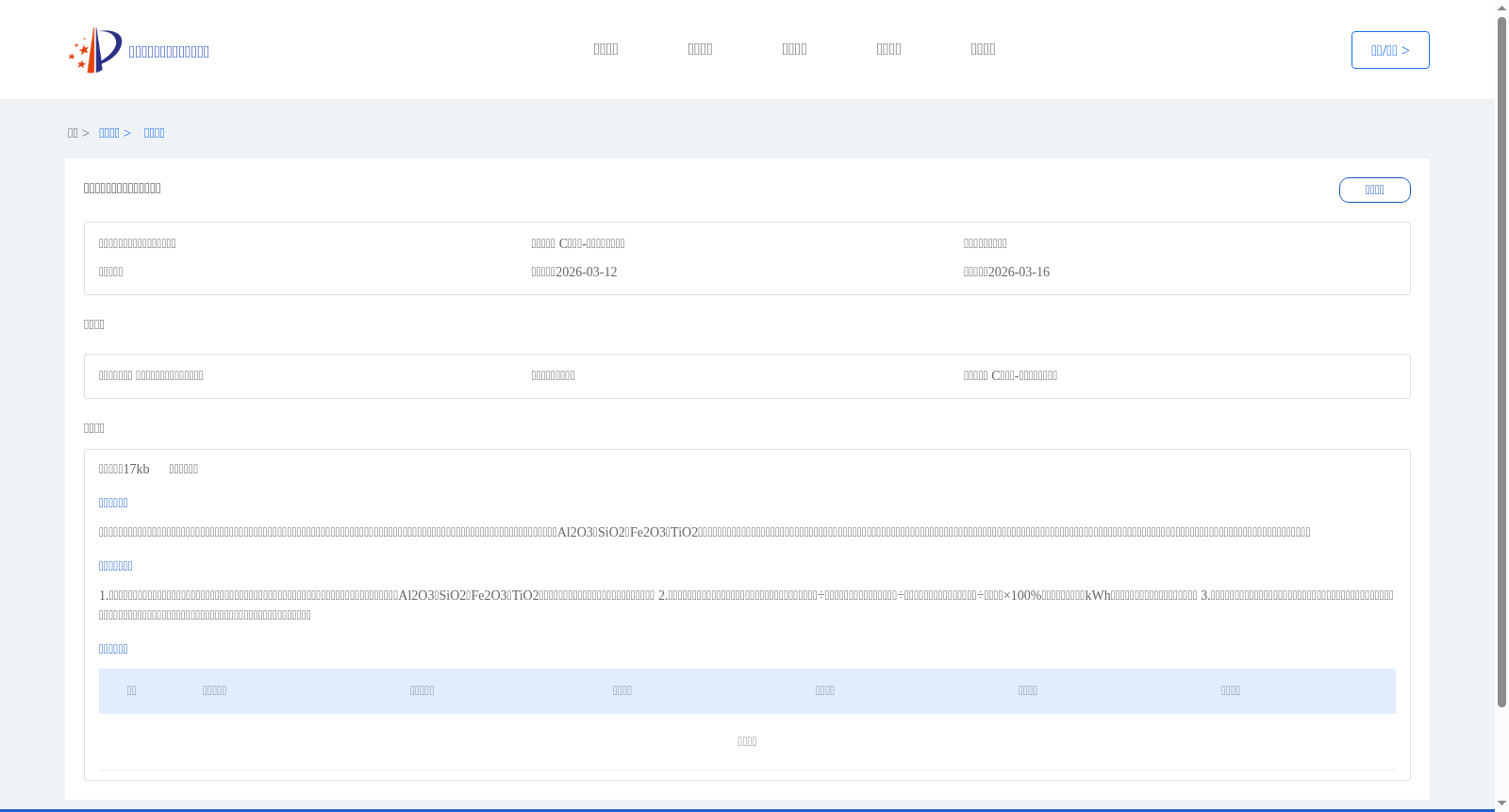Click the paragraph containing "×100%" and "kWh"

tap(746, 605)
